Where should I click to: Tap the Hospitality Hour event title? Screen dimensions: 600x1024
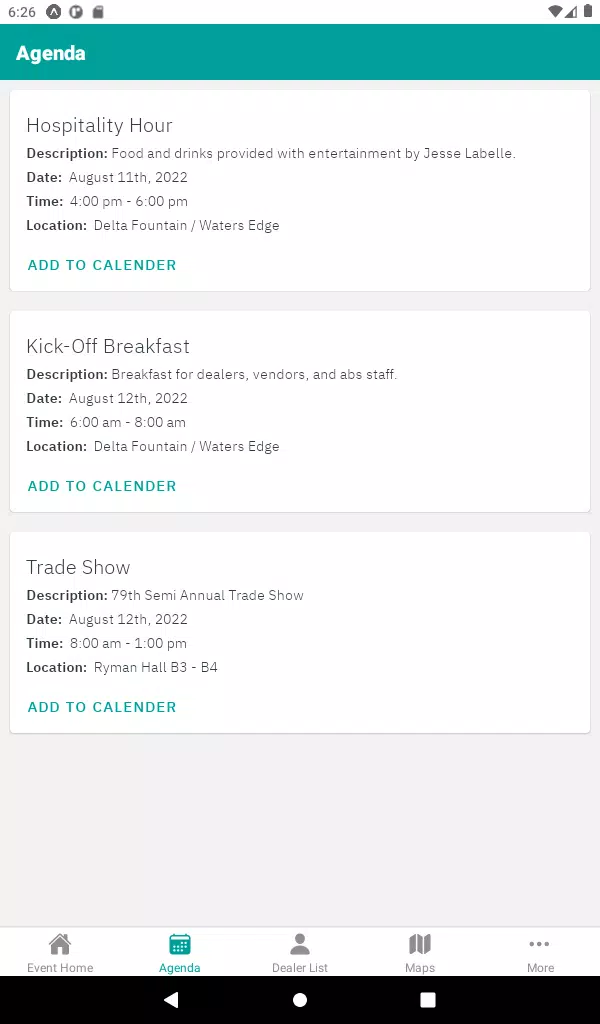[99, 125]
